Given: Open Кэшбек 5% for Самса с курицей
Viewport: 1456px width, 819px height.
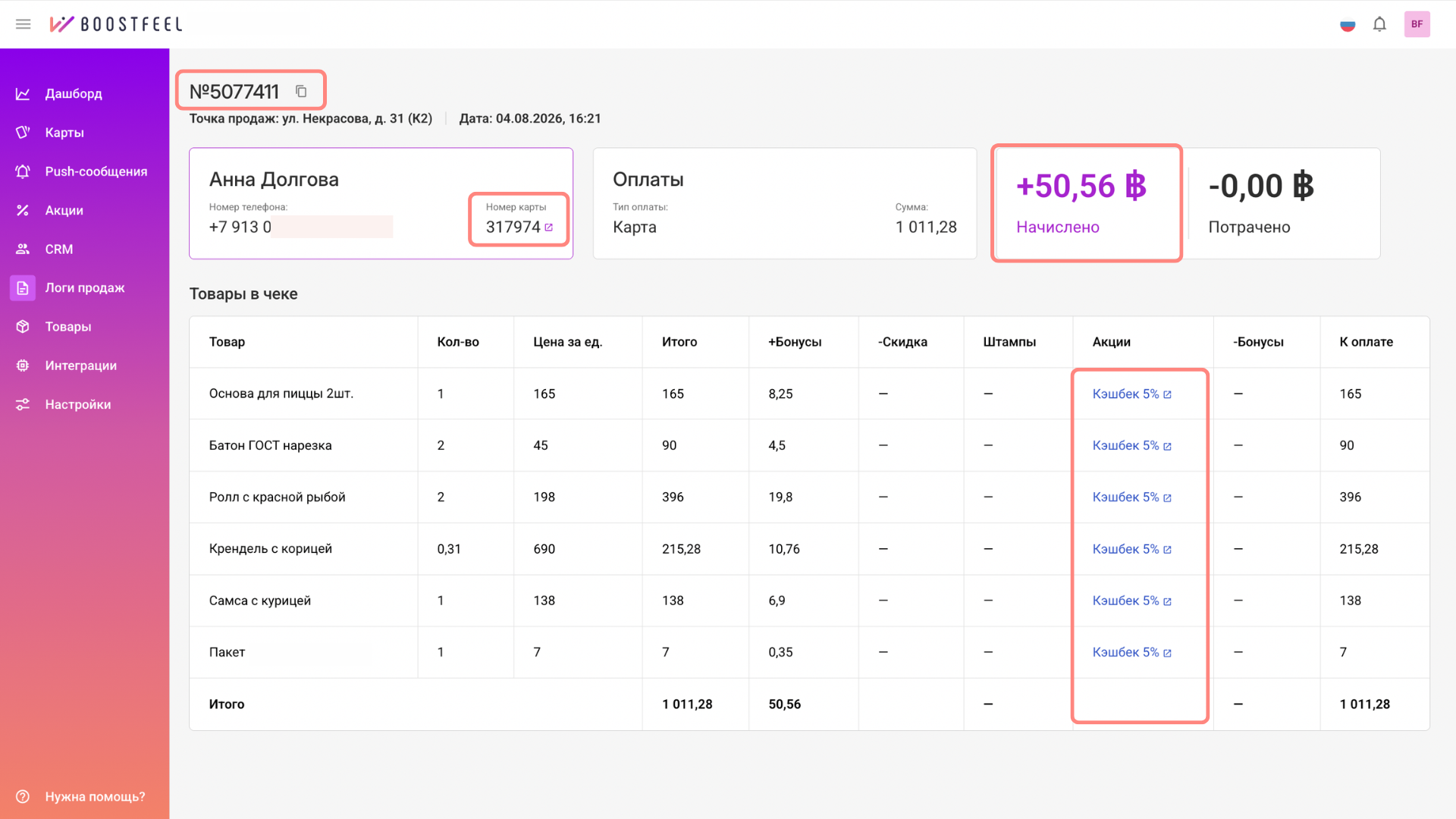Looking at the screenshot, I should point(1131,601).
